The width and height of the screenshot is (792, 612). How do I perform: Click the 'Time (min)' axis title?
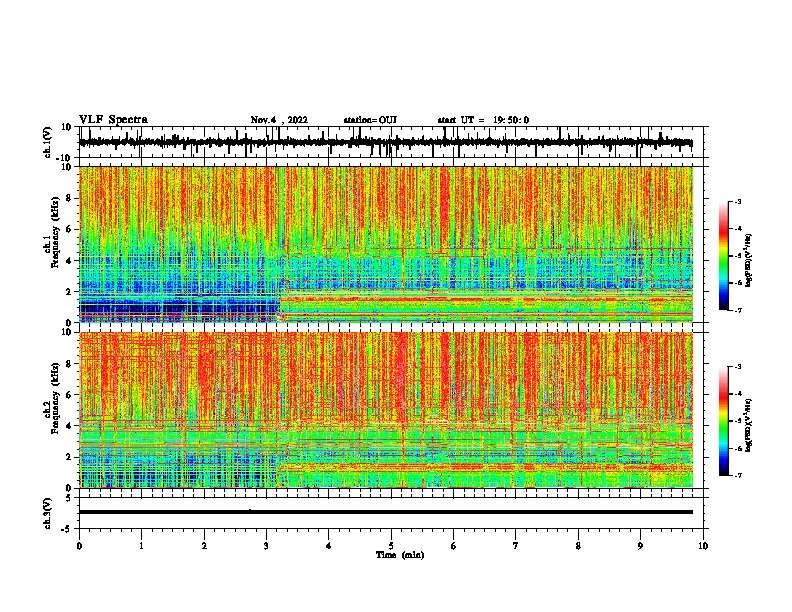coord(400,555)
